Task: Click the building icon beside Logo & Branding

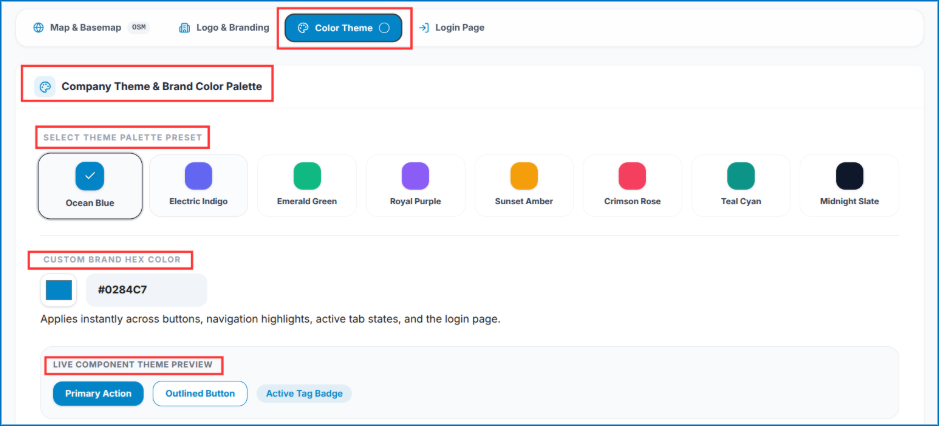Action: point(184,28)
